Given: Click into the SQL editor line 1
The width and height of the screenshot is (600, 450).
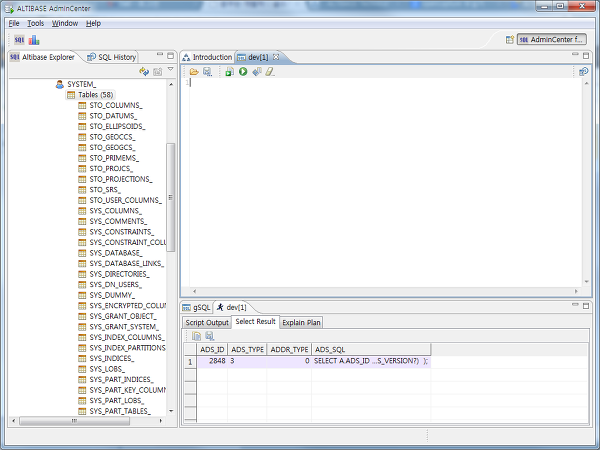Looking at the screenshot, I should click(386, 83).
